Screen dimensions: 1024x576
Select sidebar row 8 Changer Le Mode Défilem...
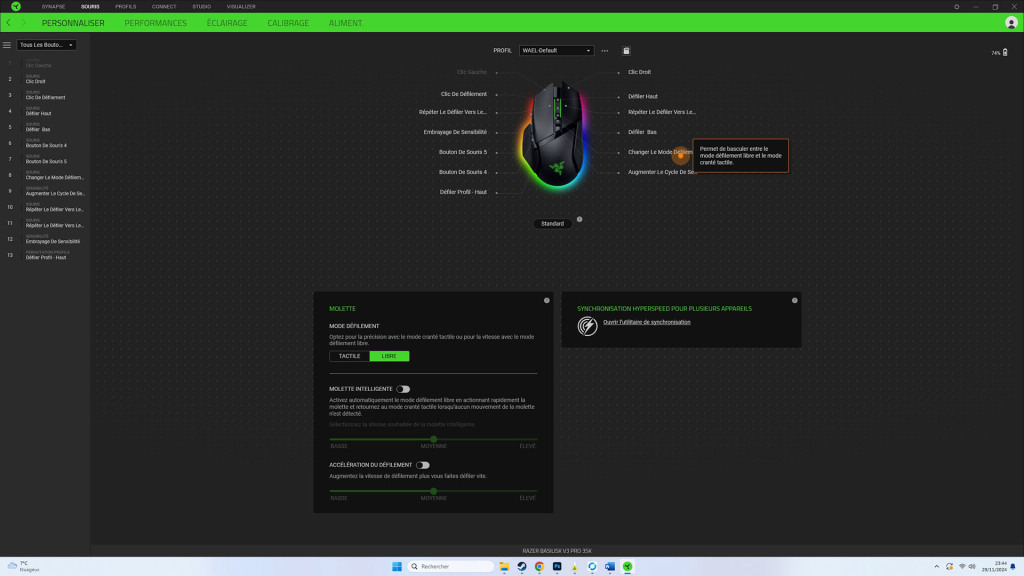point(45,175)
